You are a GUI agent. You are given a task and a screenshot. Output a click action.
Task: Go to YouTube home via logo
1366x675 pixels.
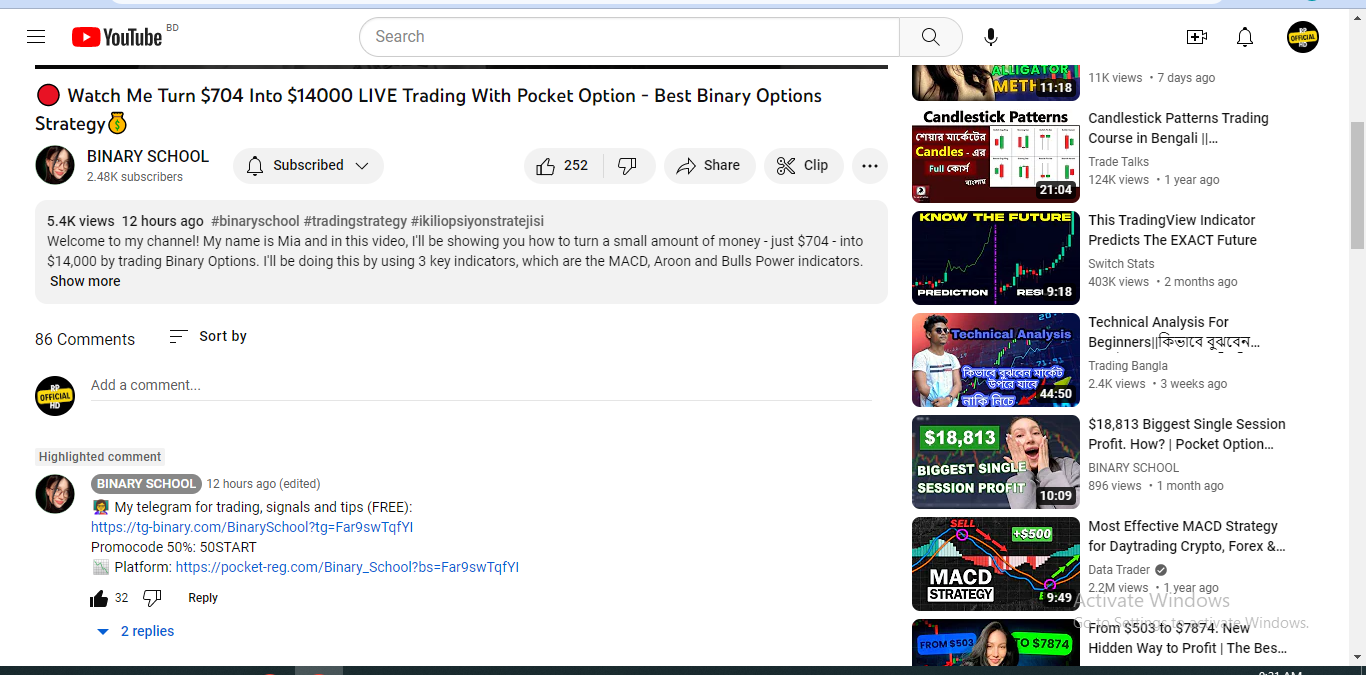click(117, 37)
